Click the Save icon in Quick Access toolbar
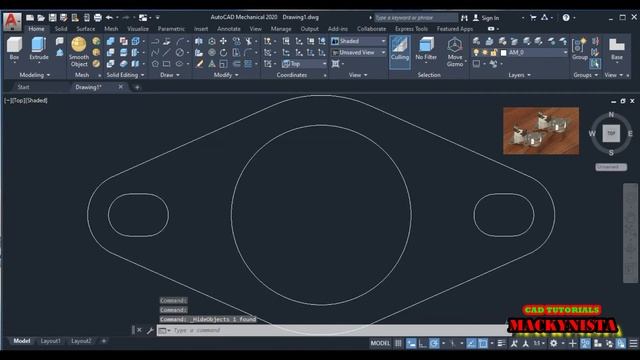The image size is (640, 360). (x=52, y=18)
